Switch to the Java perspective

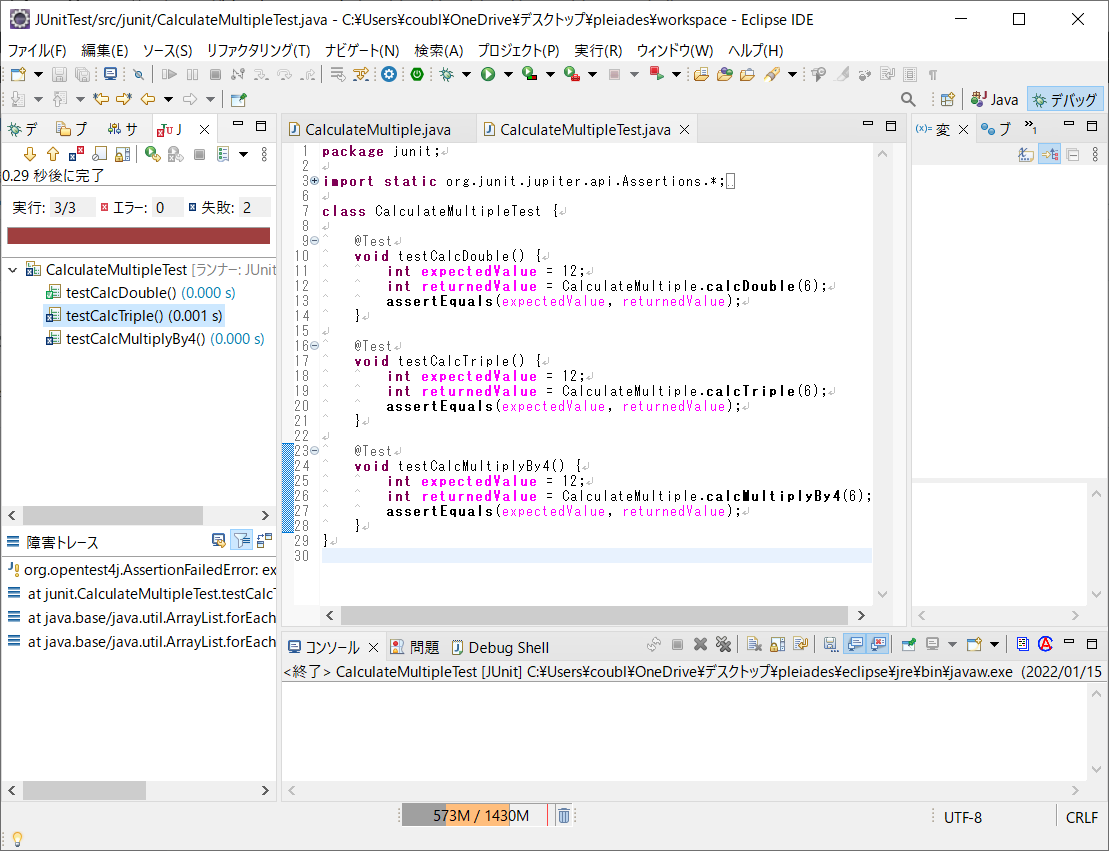(x=994, y=100)
